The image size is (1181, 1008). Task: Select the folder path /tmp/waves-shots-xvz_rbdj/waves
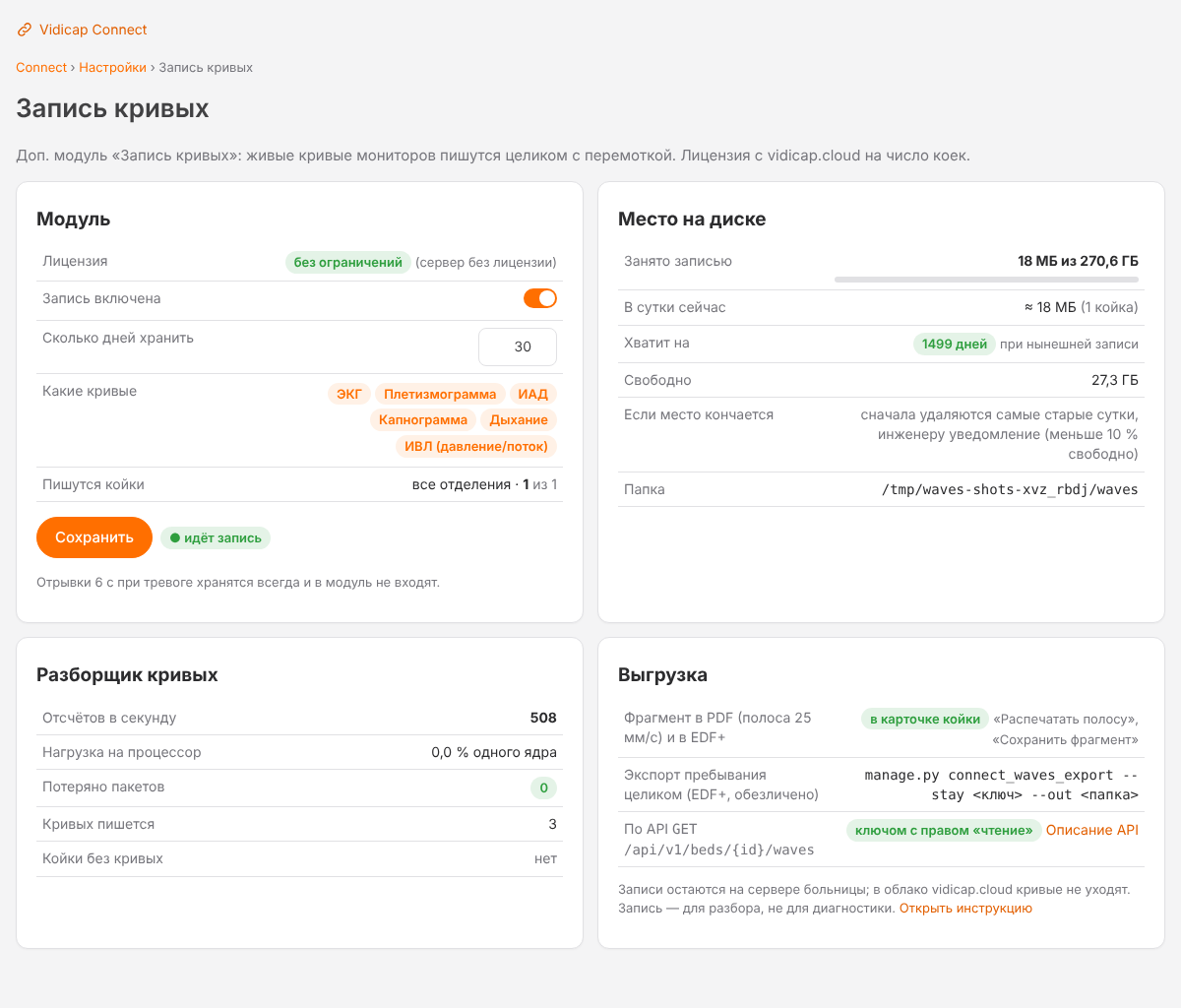[1010, 490]
